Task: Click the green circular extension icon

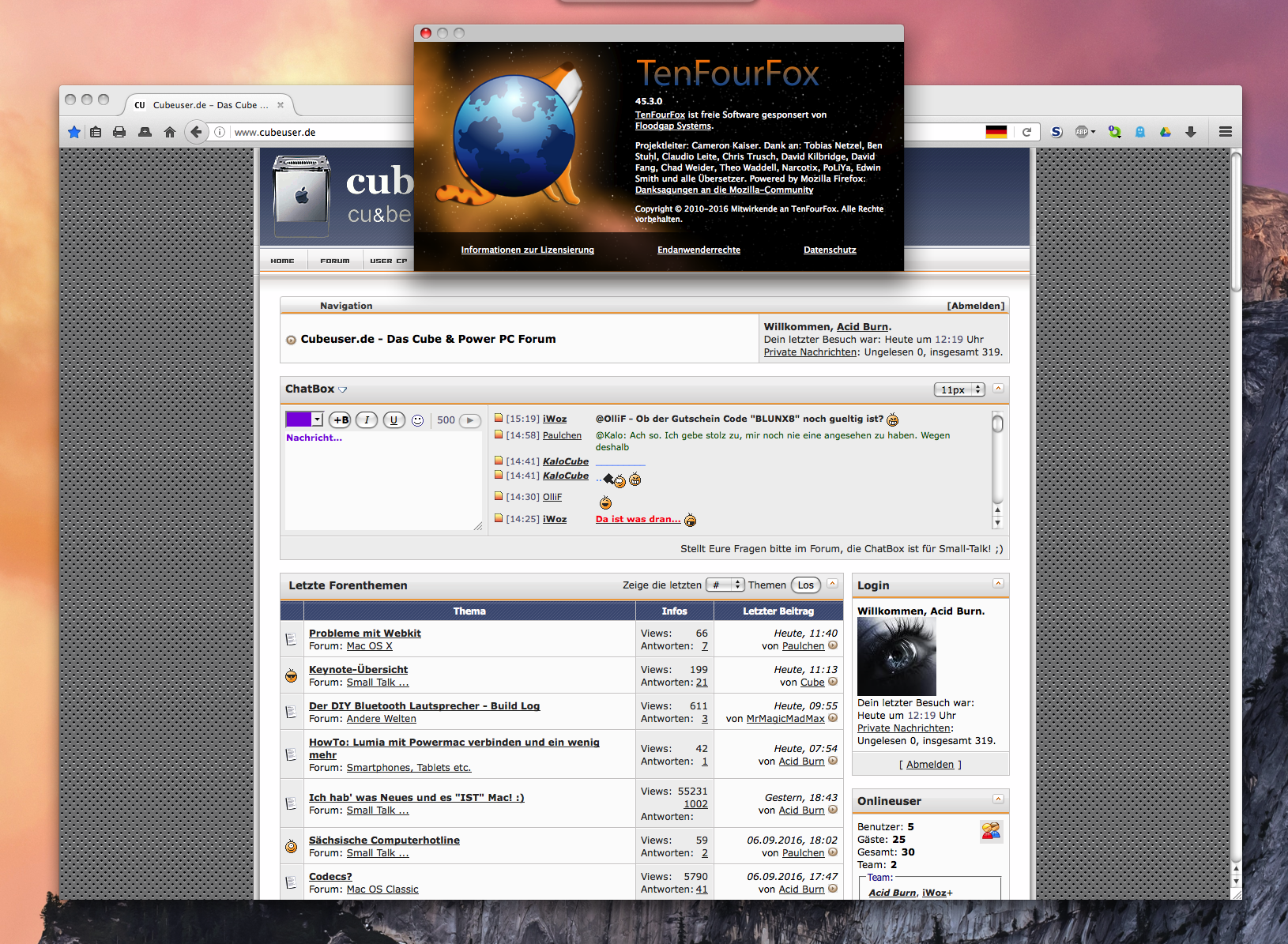Action: 1115,132
